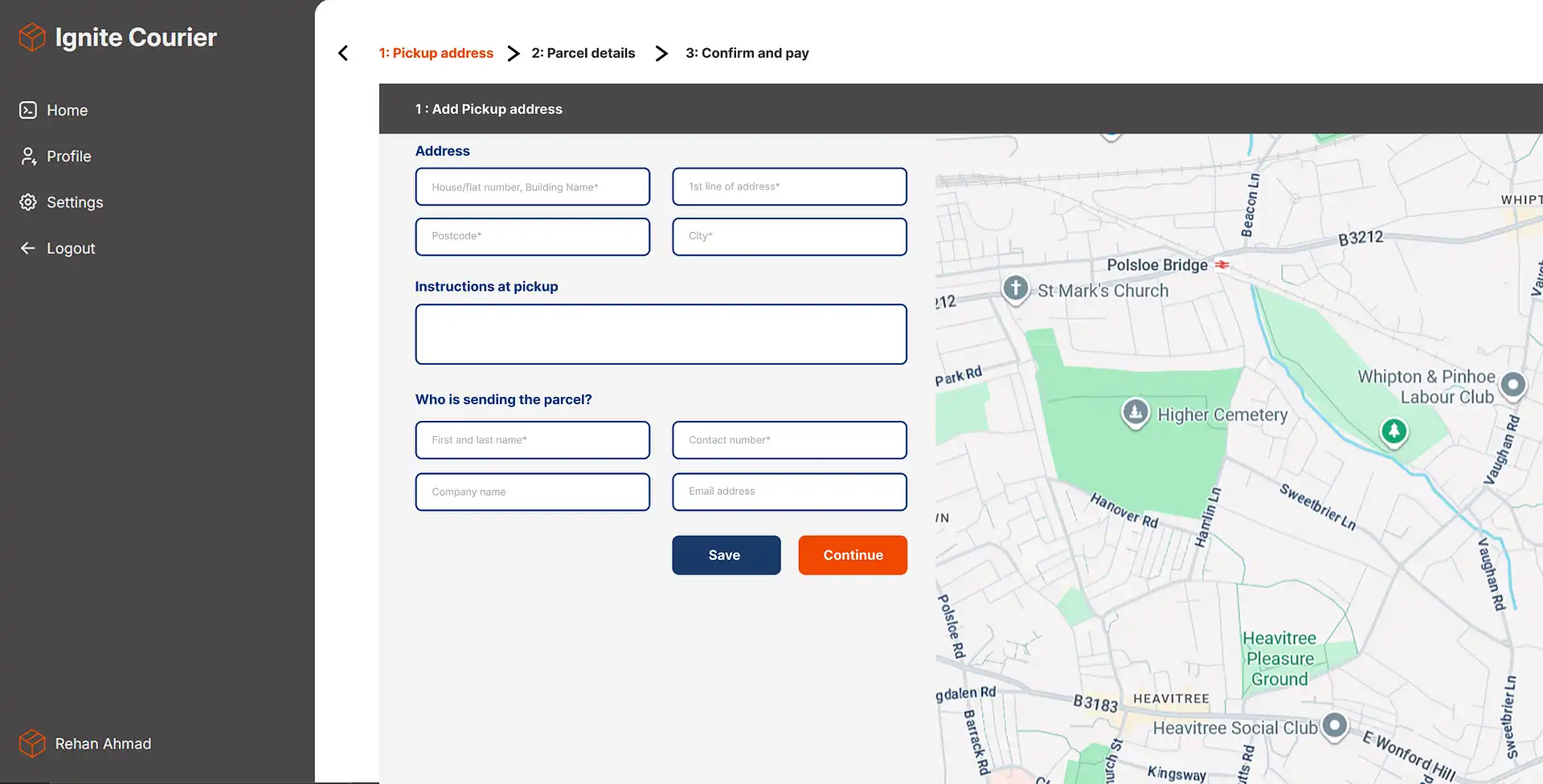Click the Ignite Courier title text

136,37
